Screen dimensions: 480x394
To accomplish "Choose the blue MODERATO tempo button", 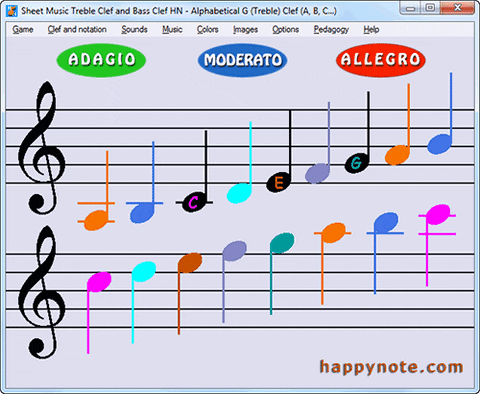I will point(242,60).
